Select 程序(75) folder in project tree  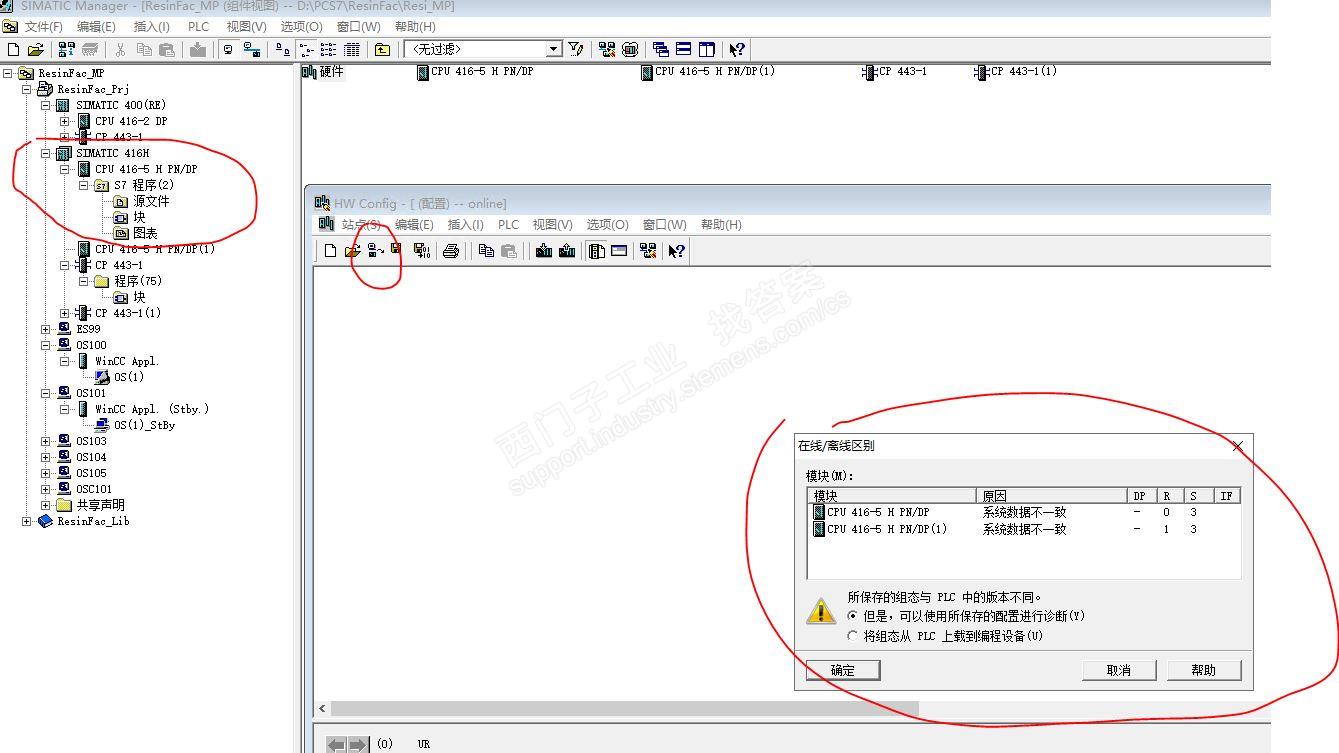[138, 281]
